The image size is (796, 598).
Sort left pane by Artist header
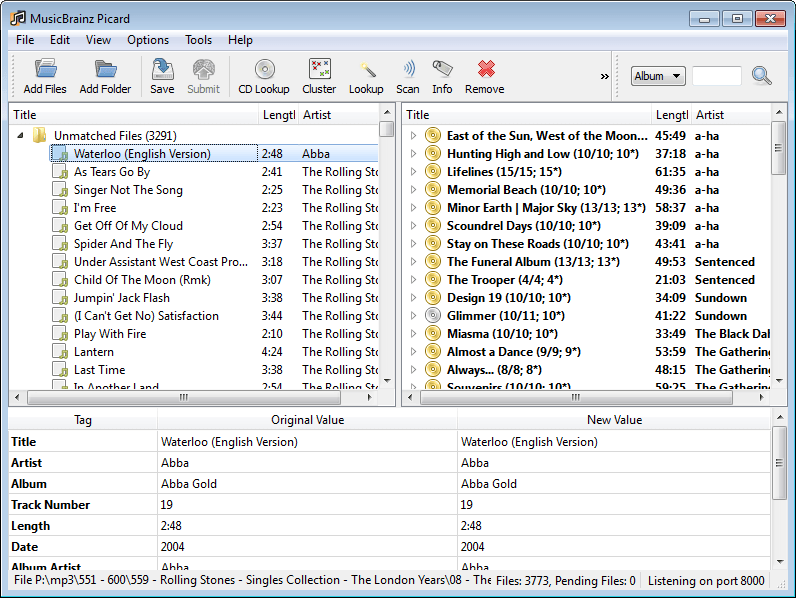[339, 115]
